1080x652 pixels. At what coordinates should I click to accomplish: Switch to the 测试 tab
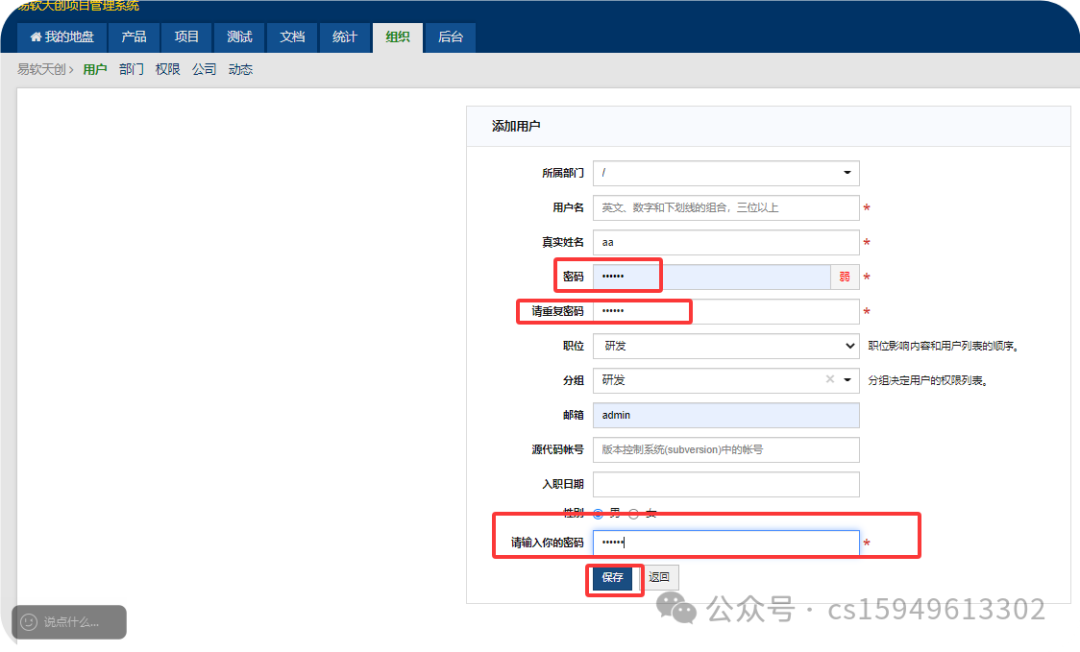click(x=240, y=37)
